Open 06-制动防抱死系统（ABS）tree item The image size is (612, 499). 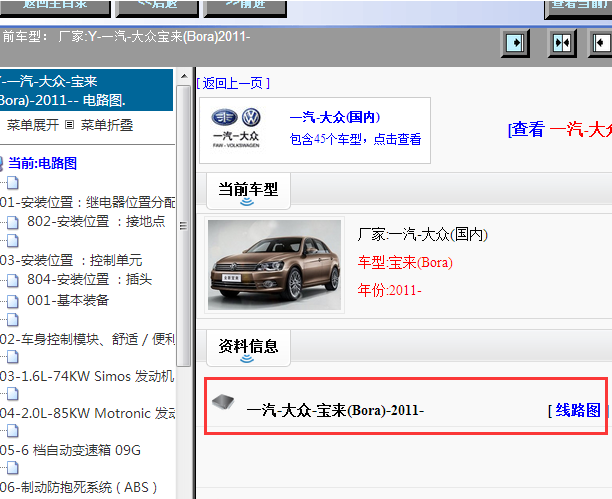[x=78, y=487]
